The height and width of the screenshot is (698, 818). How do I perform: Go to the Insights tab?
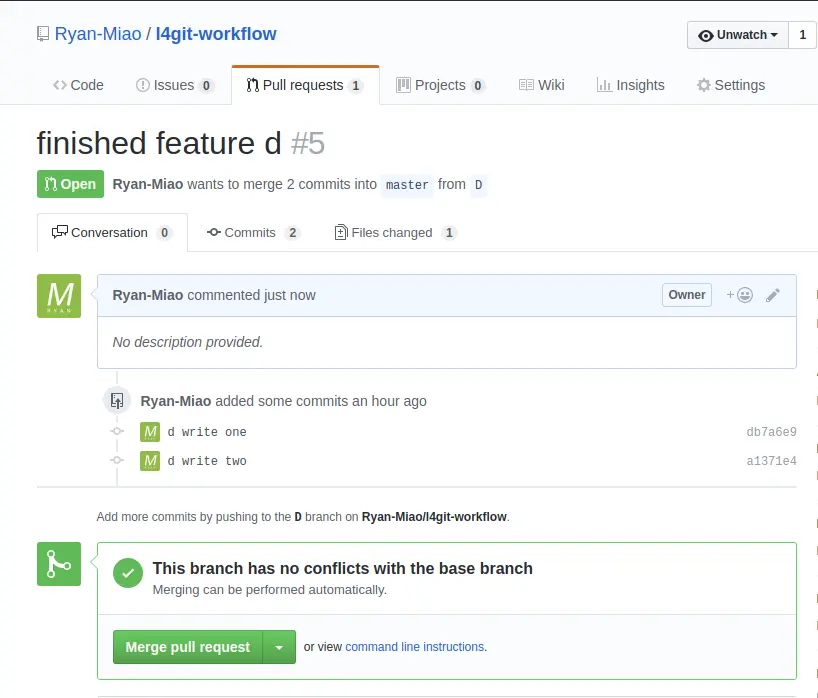[x=630, y=85]
